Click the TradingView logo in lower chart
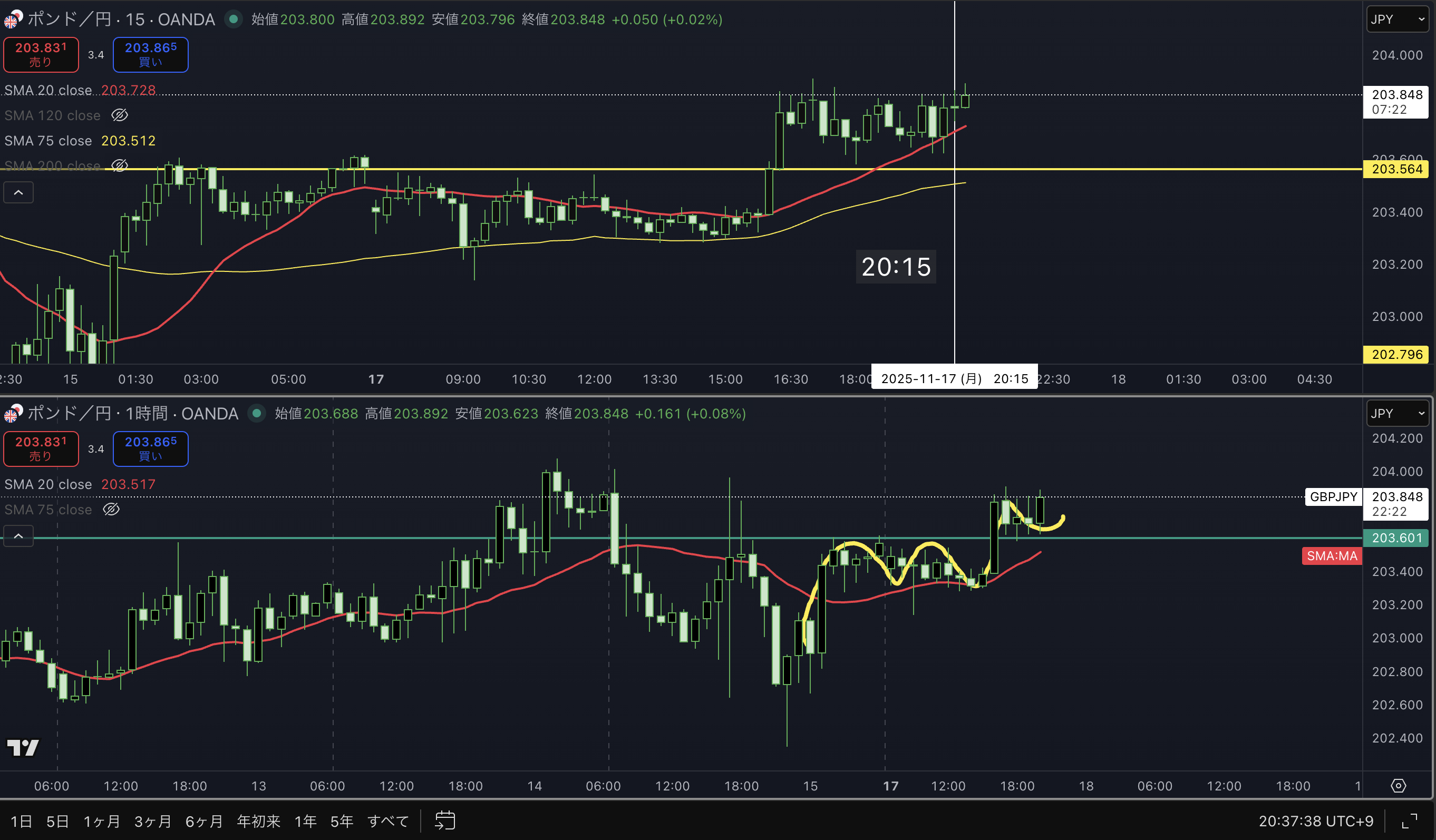This screenshot has width=1436, height=840. [x=23, y=747]
